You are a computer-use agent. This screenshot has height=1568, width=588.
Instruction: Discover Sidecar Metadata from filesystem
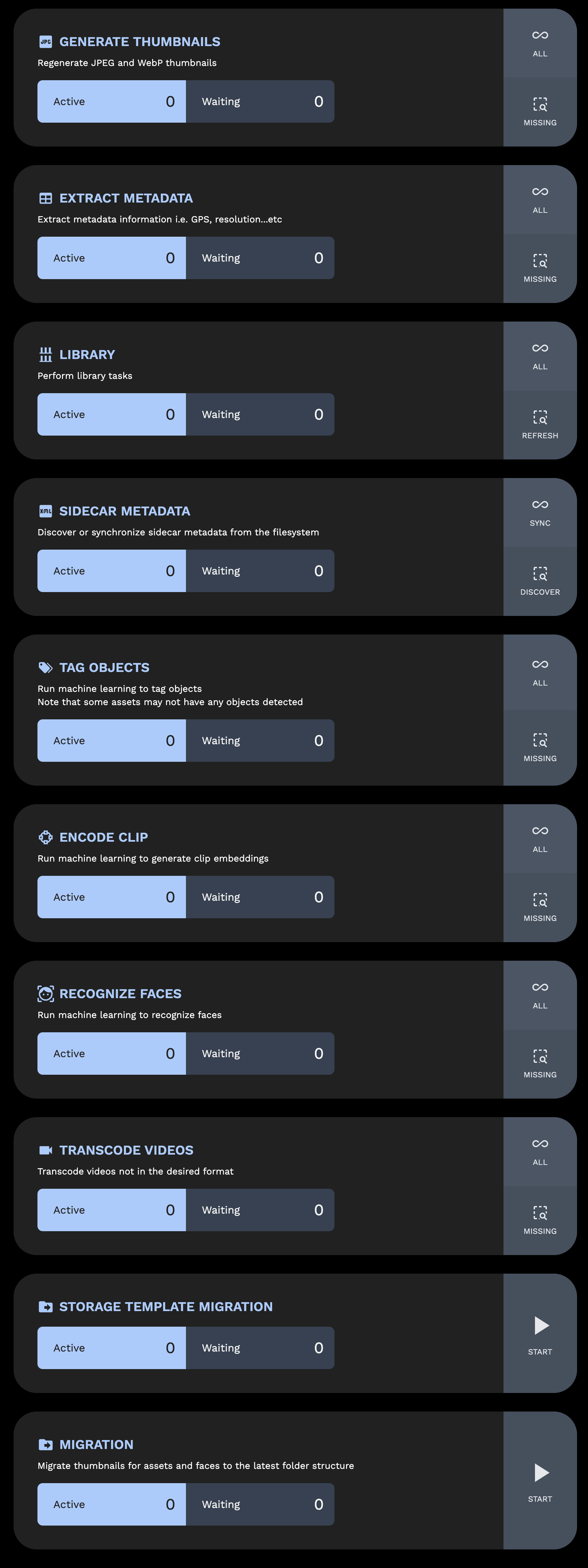click(539, 581)
